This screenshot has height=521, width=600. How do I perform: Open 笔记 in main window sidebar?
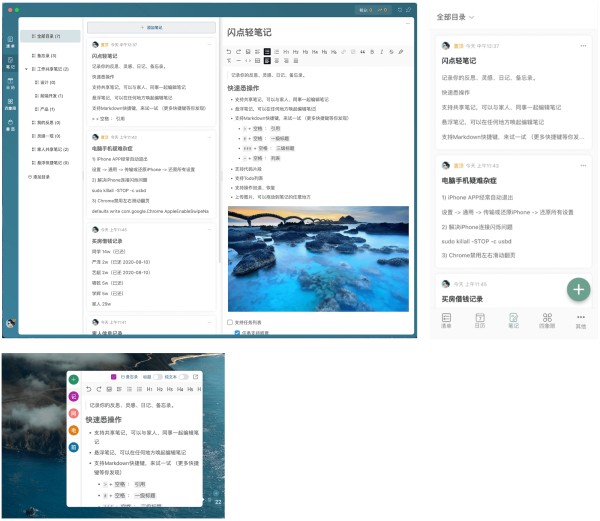(10, 63)
